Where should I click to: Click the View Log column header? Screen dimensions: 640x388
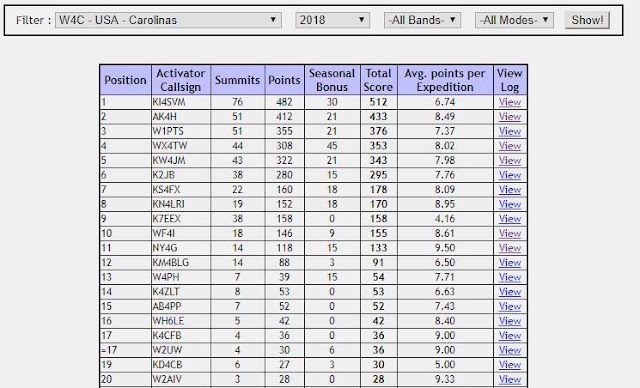(510, 80)
